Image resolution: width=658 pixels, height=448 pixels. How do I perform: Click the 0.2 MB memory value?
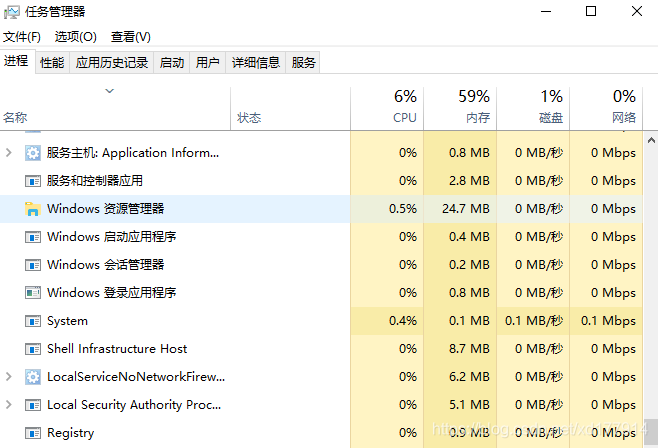click(469, 265)
